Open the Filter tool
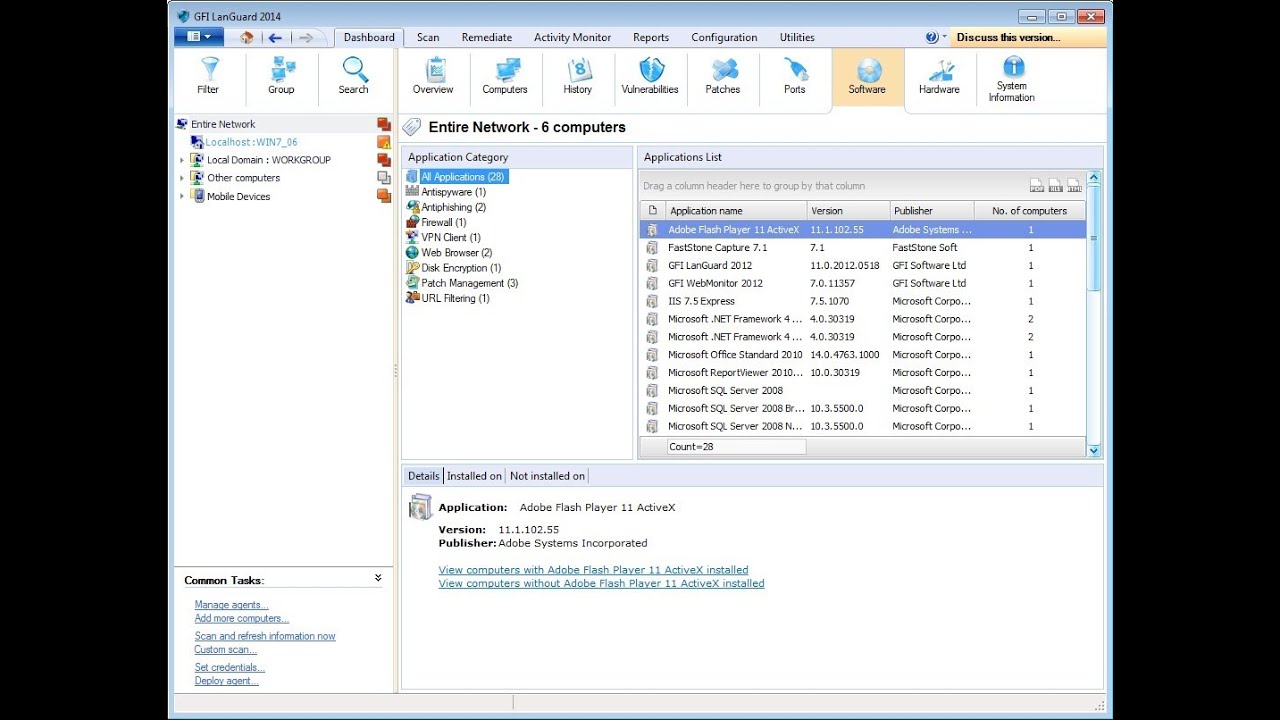 pyautogui.click(x=208, y=77)
